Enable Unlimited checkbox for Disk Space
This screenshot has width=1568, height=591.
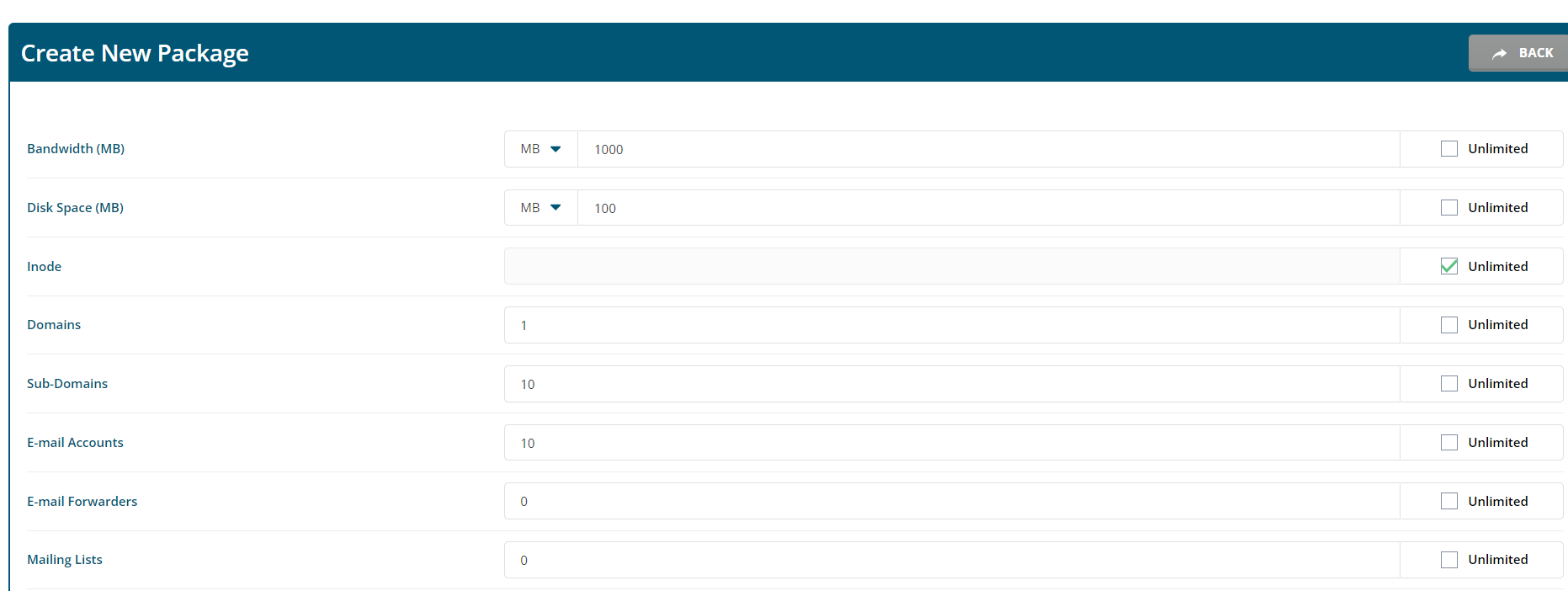(1449, 208)
